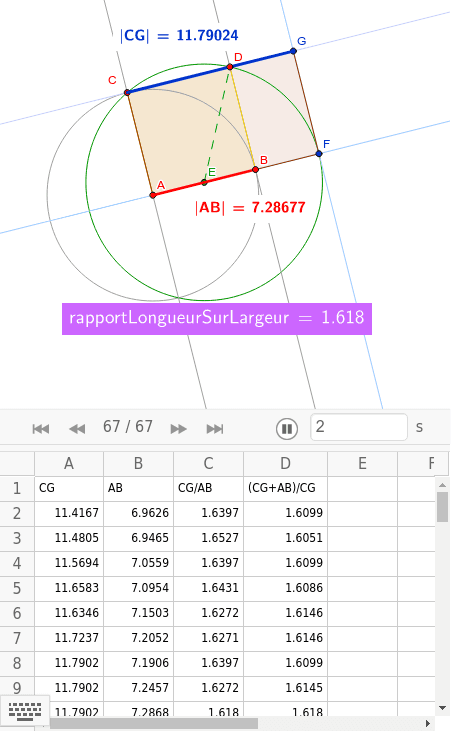Screen dimensions: 452x733
Task: Select row 2 header
Action: [x=17, y=513]
